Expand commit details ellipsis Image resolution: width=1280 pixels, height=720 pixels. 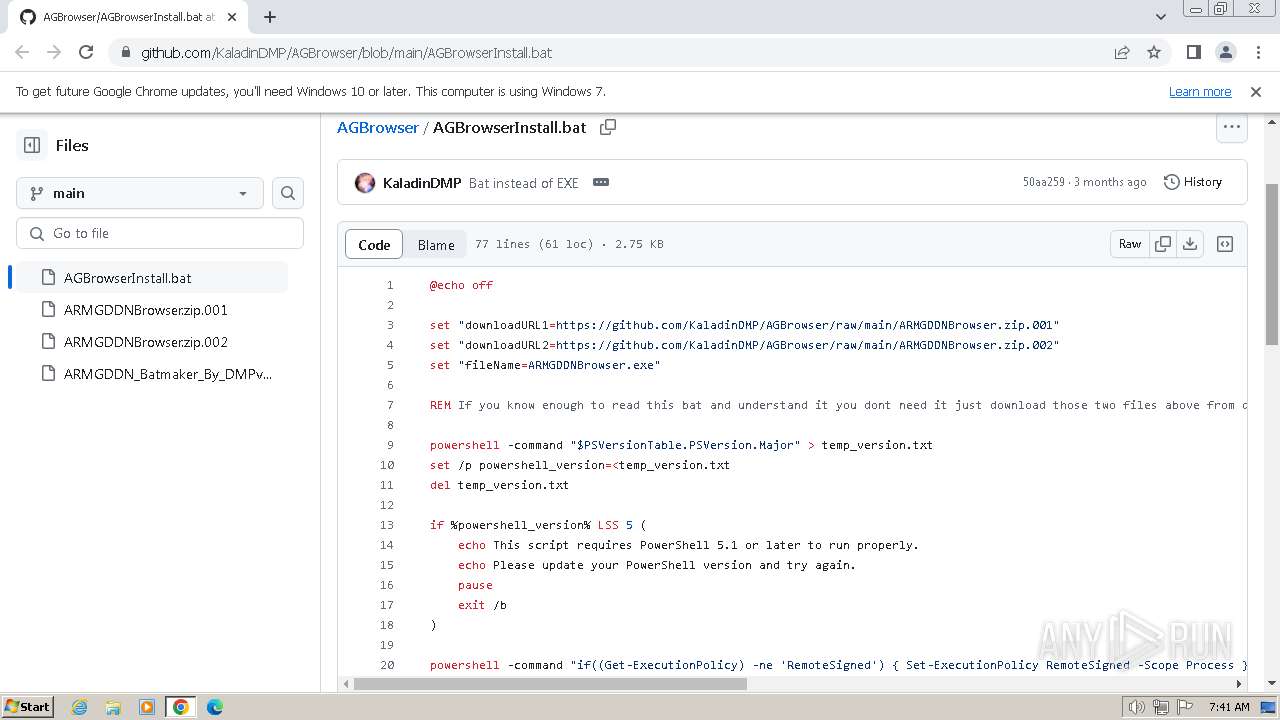click(x=601, y=182)
